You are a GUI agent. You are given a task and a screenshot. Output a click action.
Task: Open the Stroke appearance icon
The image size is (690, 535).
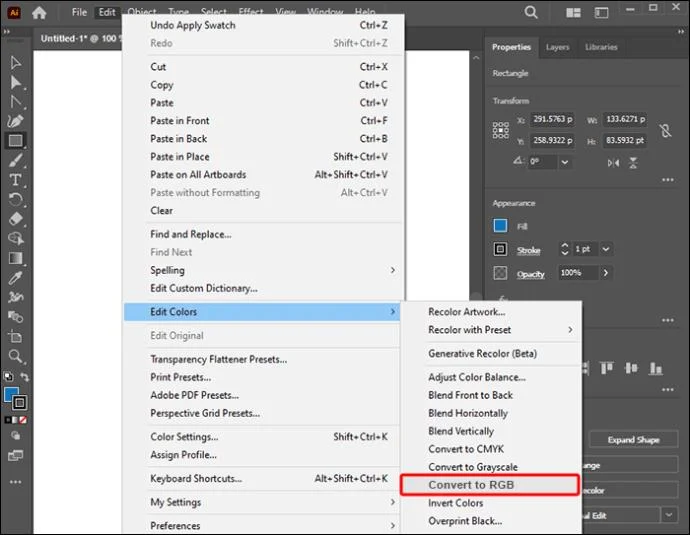(500, 249)
